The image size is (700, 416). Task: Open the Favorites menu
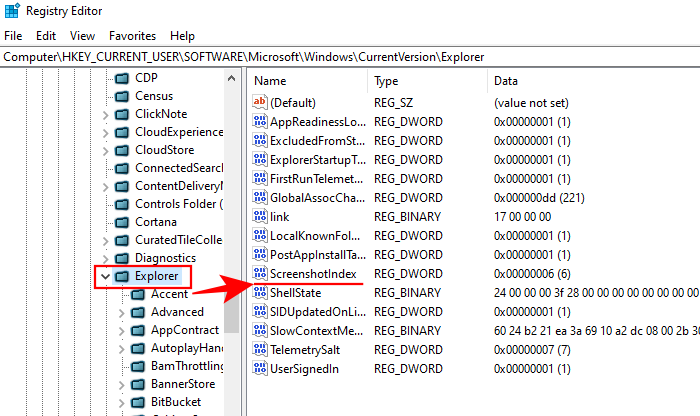[x=132, y=36]
